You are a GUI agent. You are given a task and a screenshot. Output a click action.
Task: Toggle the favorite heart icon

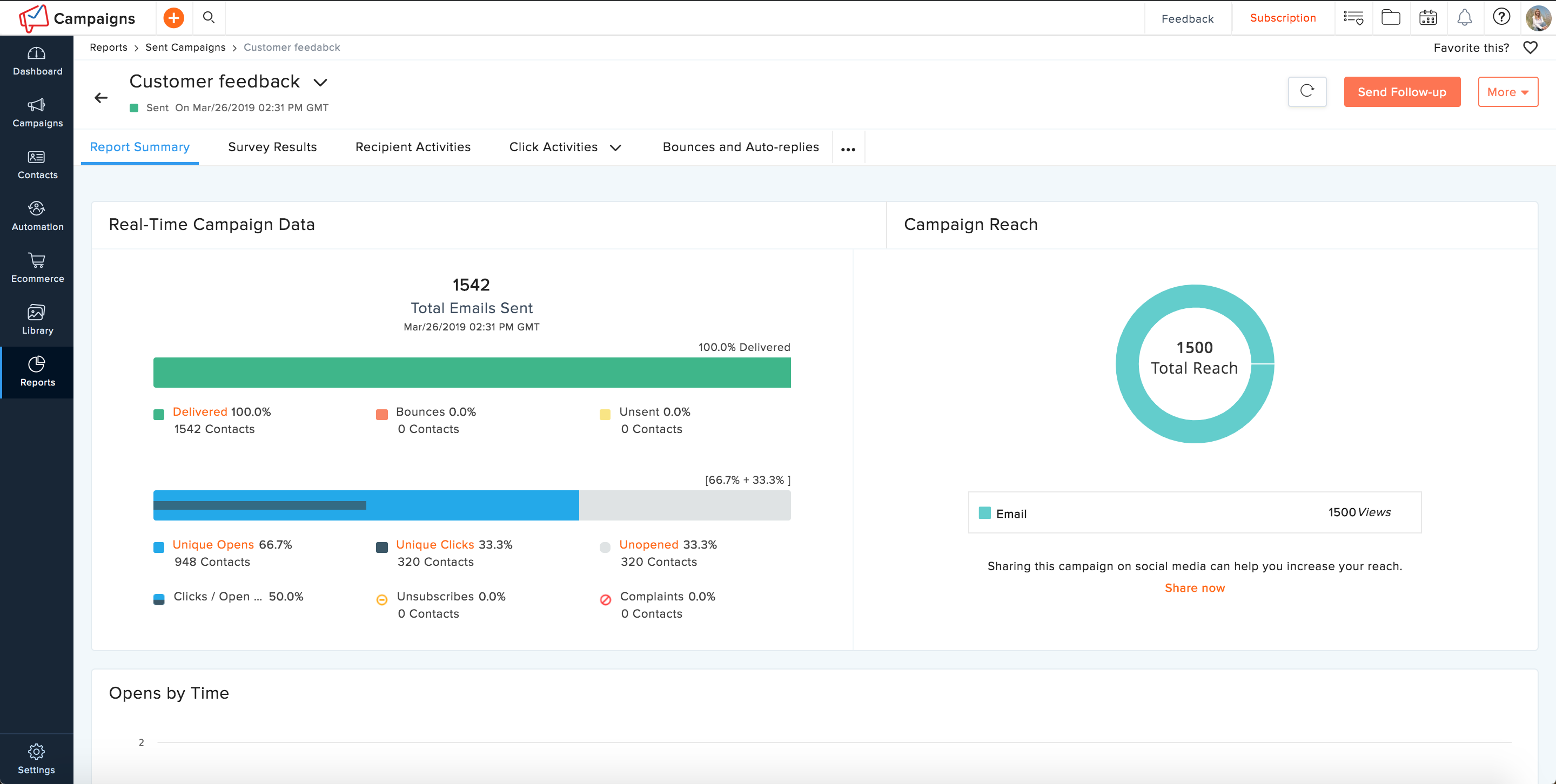pyautogui.click(x=1530, y=48)
